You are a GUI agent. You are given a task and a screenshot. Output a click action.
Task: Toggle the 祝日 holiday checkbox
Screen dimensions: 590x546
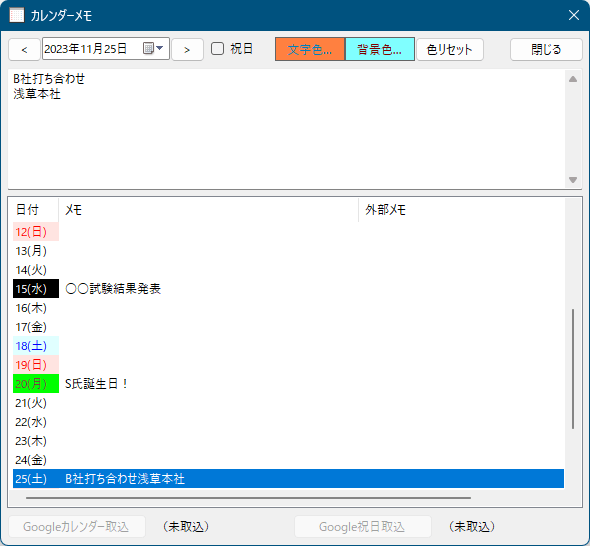(217, 49)
